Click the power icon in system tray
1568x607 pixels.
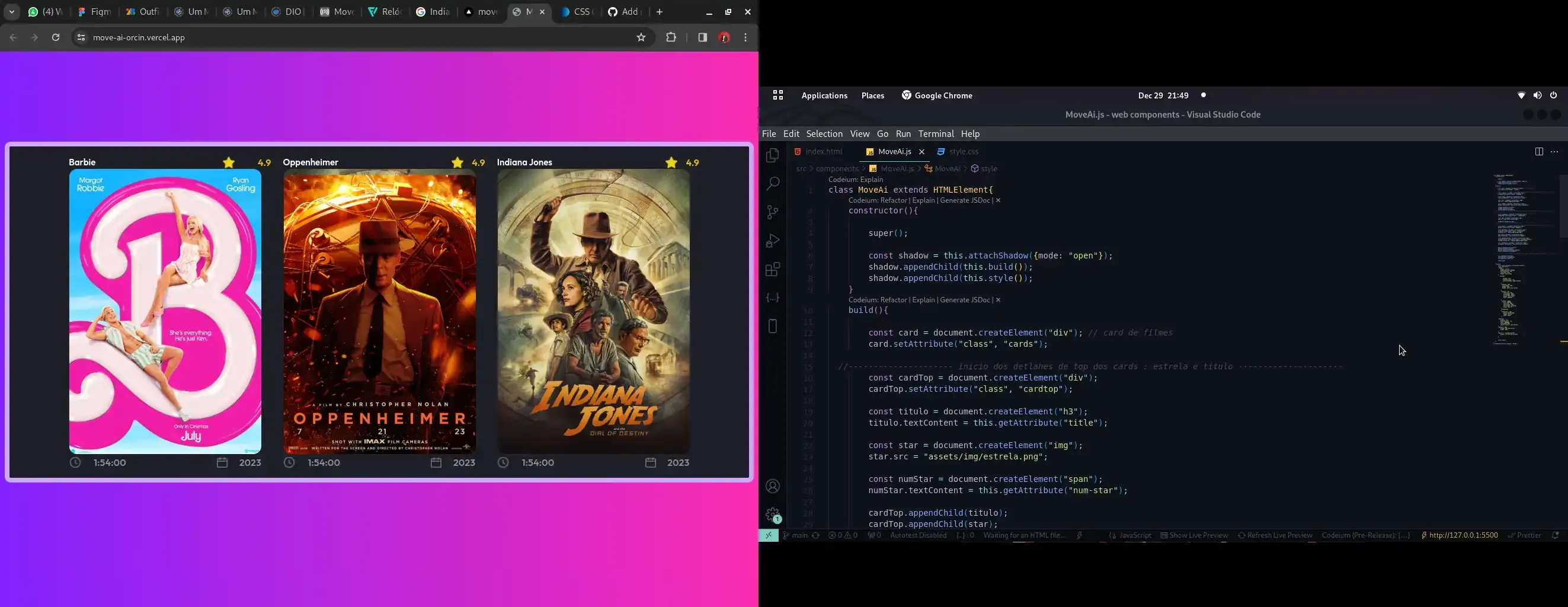pos(1553,95)
